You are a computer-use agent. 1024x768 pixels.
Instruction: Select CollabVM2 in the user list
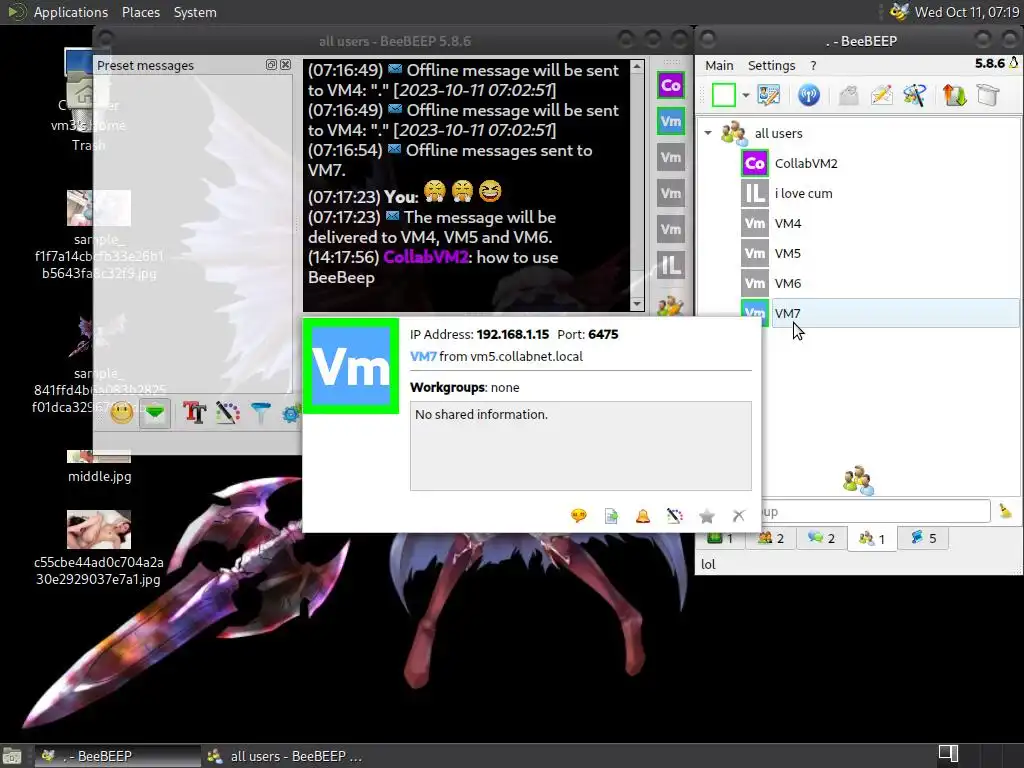(x=806, y=163)
